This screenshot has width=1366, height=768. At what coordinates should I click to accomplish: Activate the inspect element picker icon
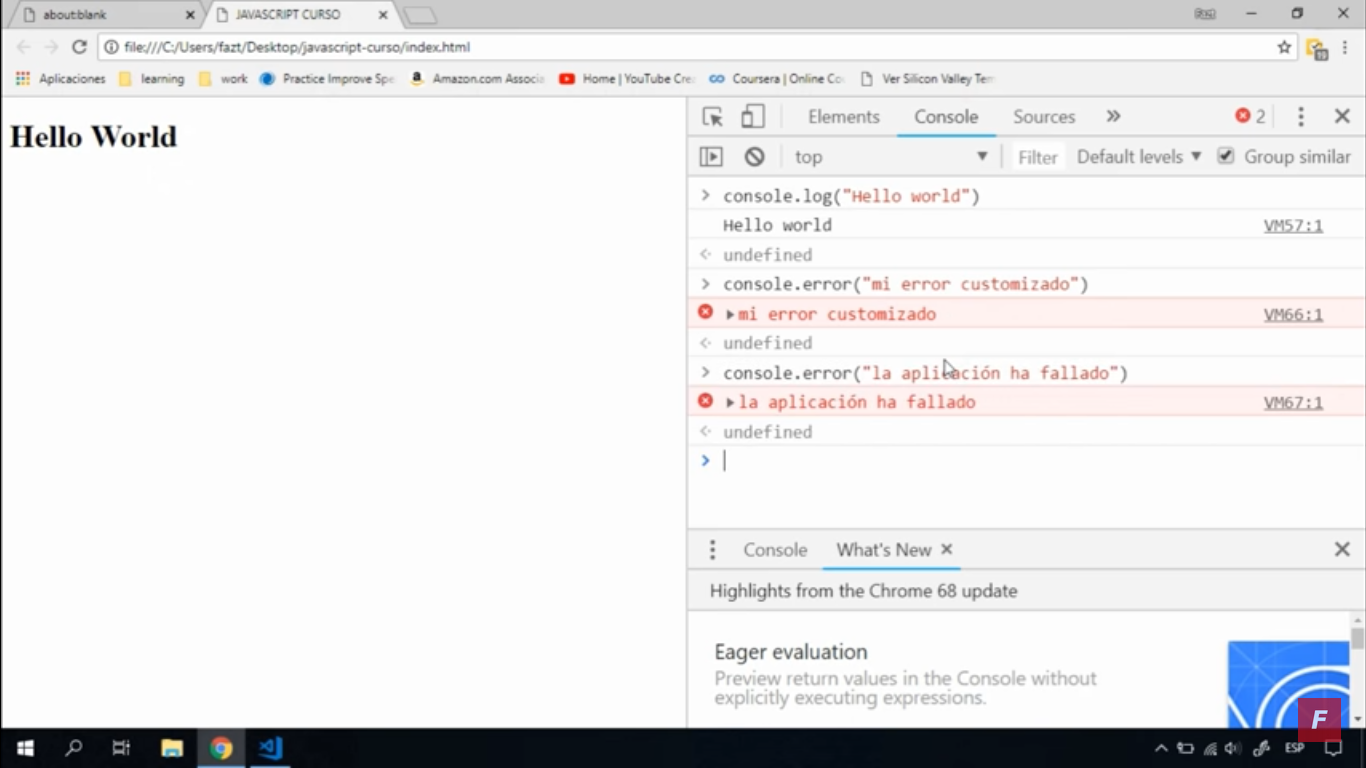tap(712, 117)
